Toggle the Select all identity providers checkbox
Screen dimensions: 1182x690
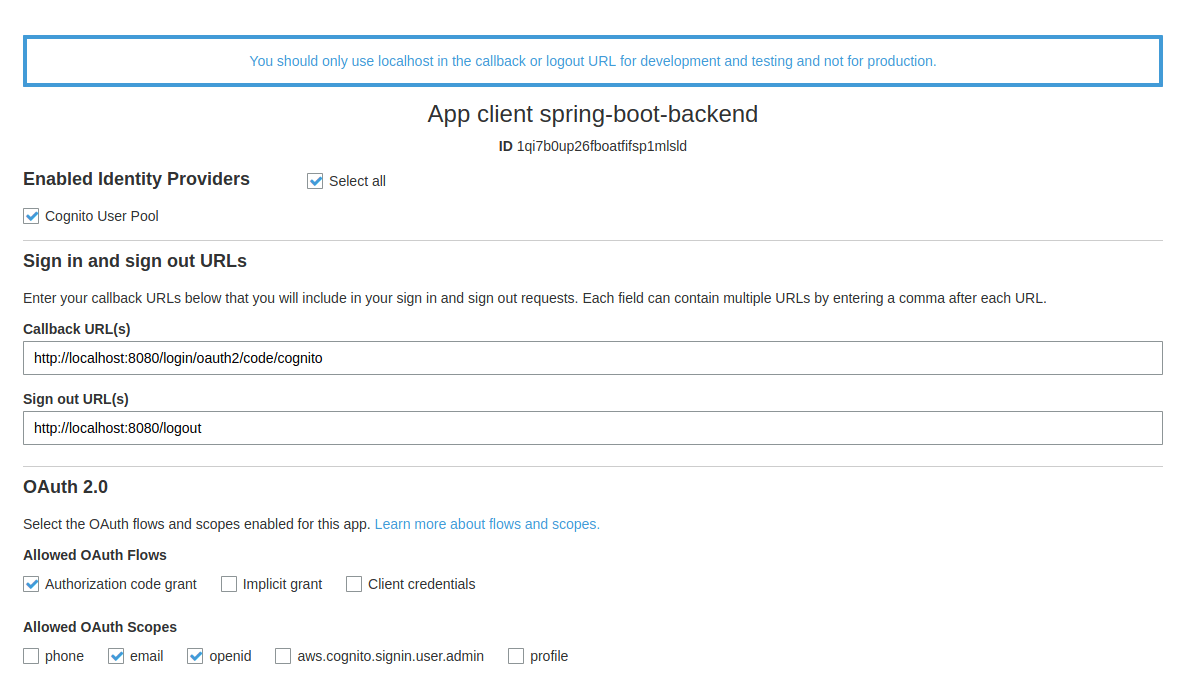[315, 181]
